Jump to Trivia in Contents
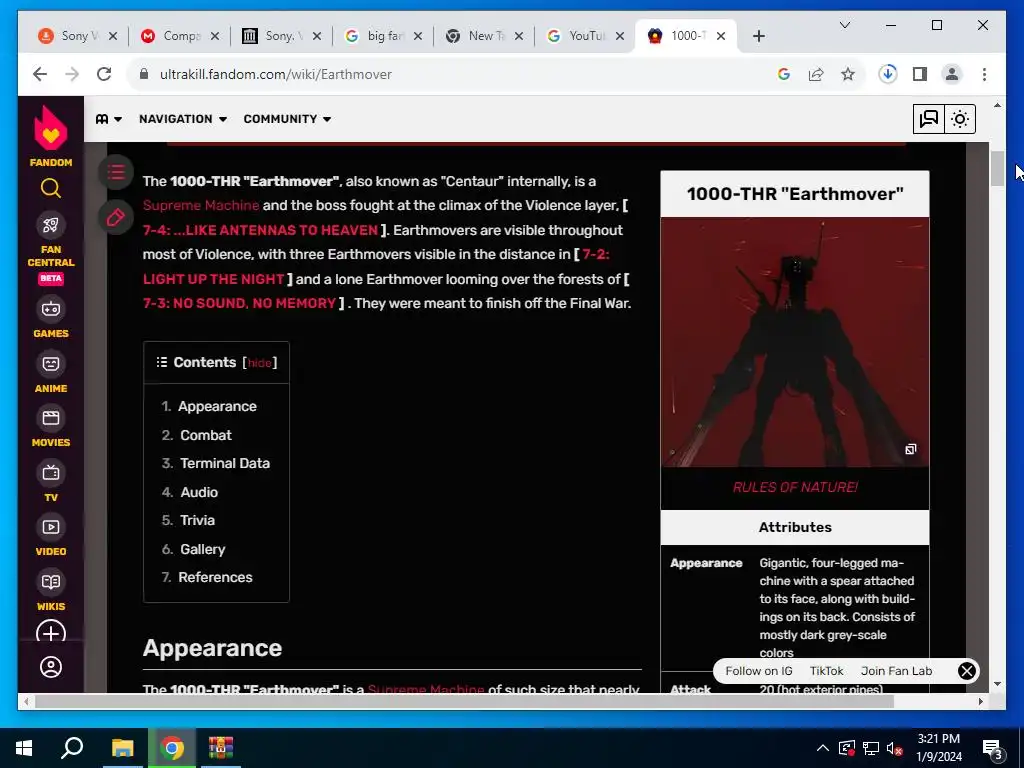 [x=197, y=520]
